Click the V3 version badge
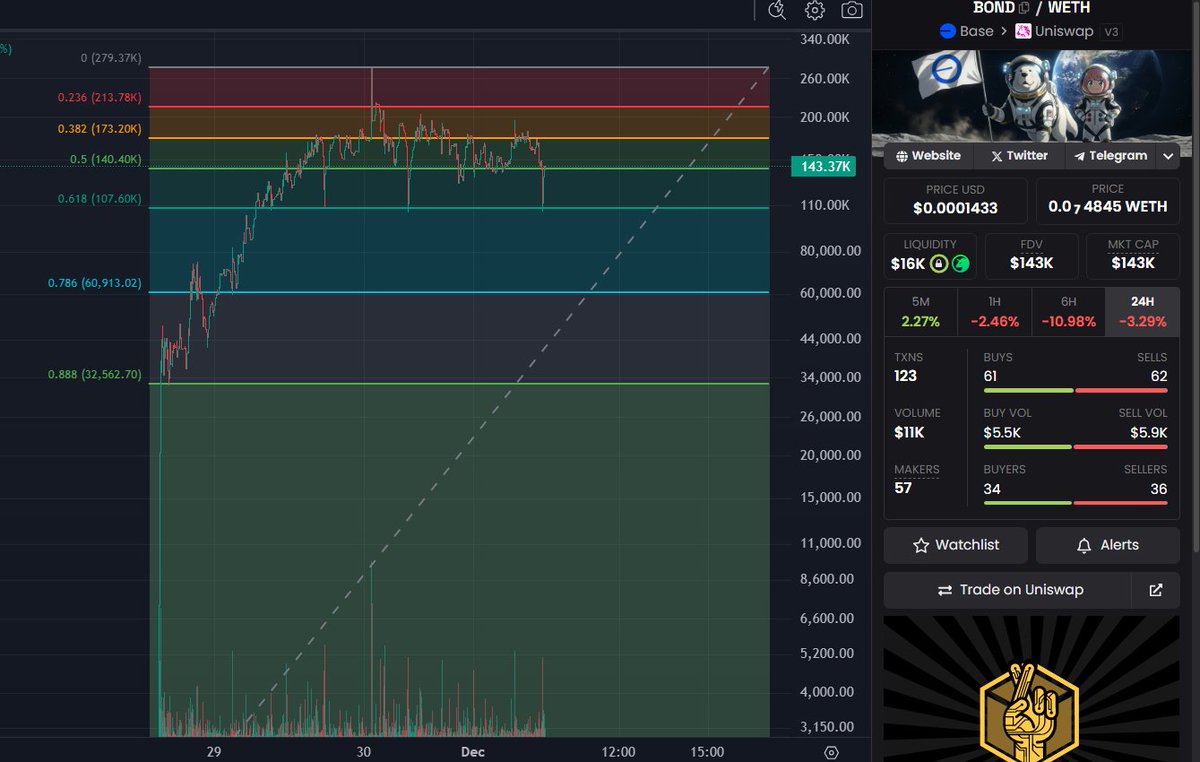 click(x=1111, y=32)
